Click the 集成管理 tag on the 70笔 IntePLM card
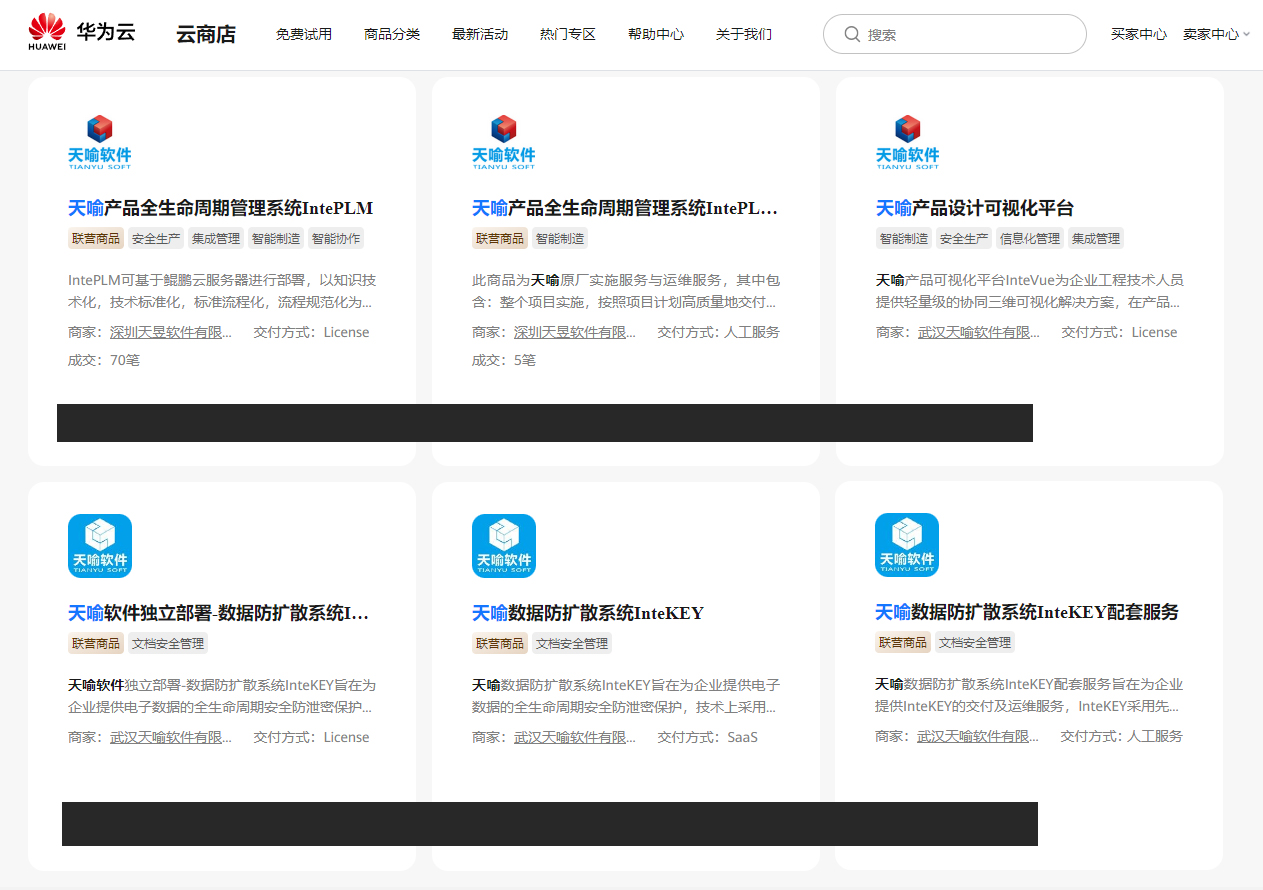This screenshot has width=1263, height=890. tap(216, 239)
